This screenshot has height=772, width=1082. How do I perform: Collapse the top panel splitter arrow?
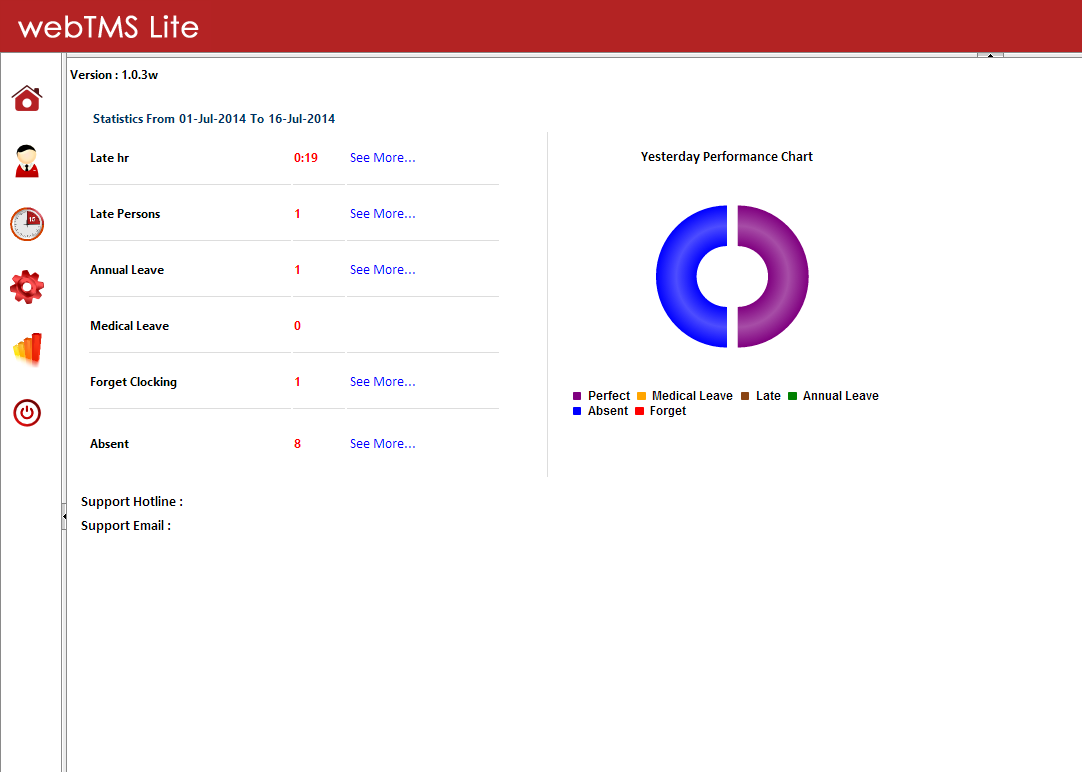(x=990, y=55)
